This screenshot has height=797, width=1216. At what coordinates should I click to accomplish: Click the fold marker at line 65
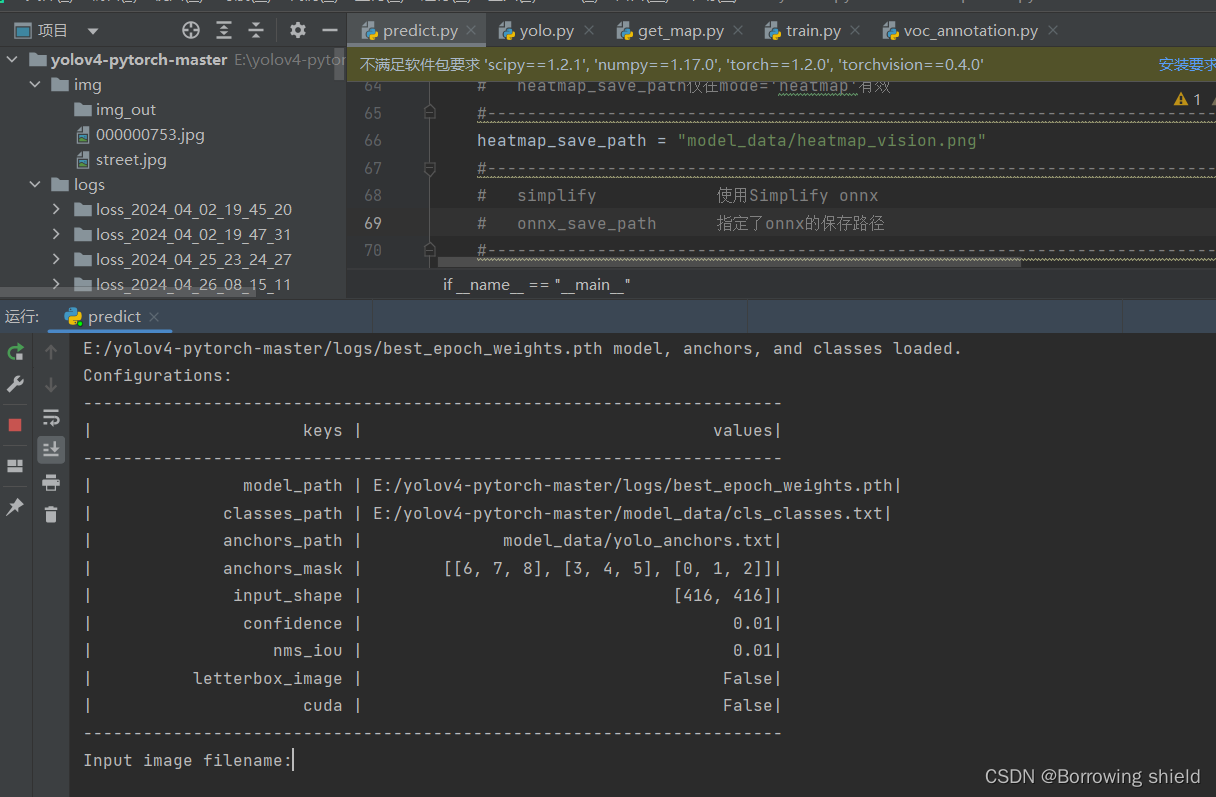pos(430,113)
